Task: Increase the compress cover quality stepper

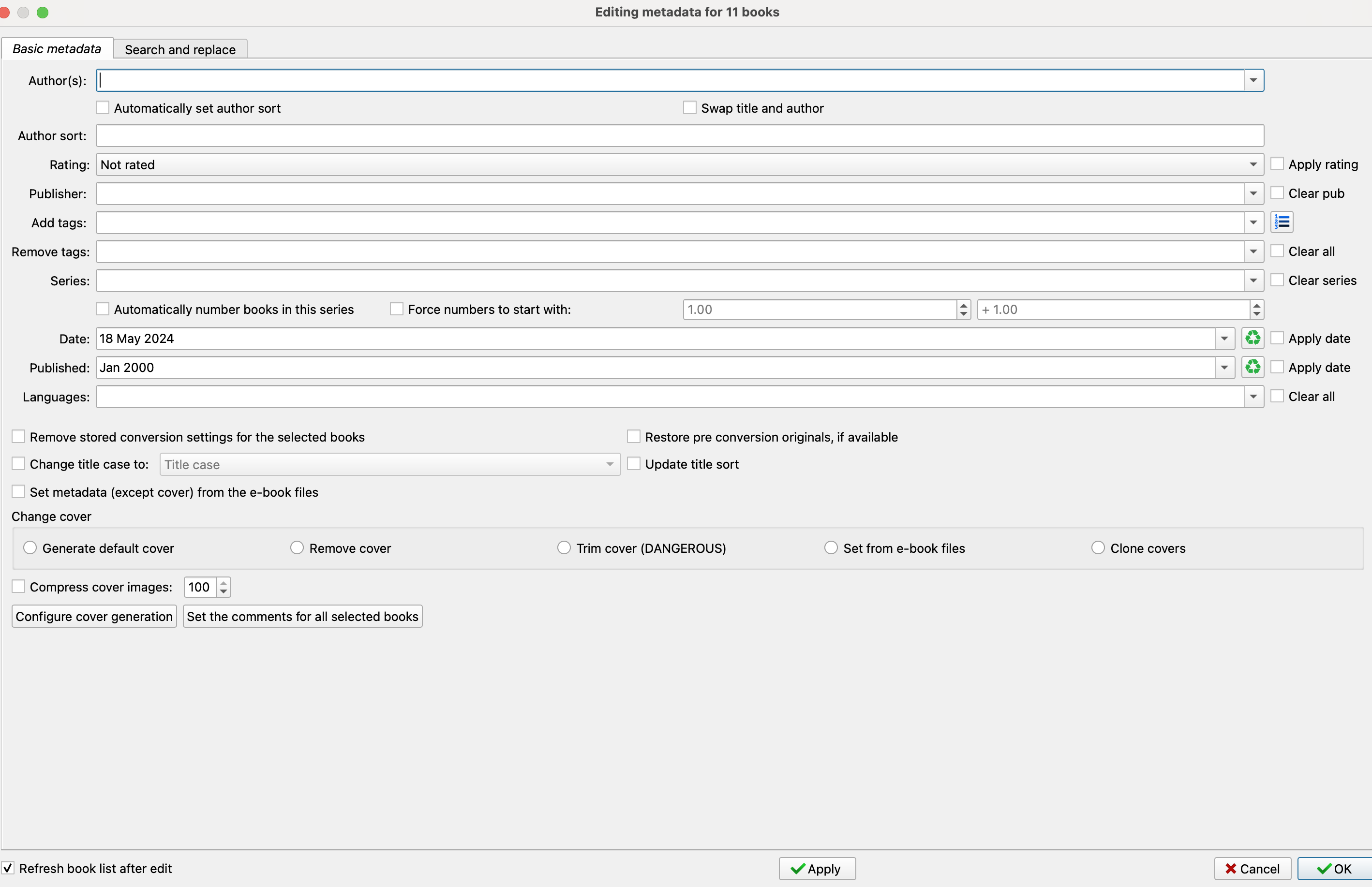Action: click(x=224, y=583)
